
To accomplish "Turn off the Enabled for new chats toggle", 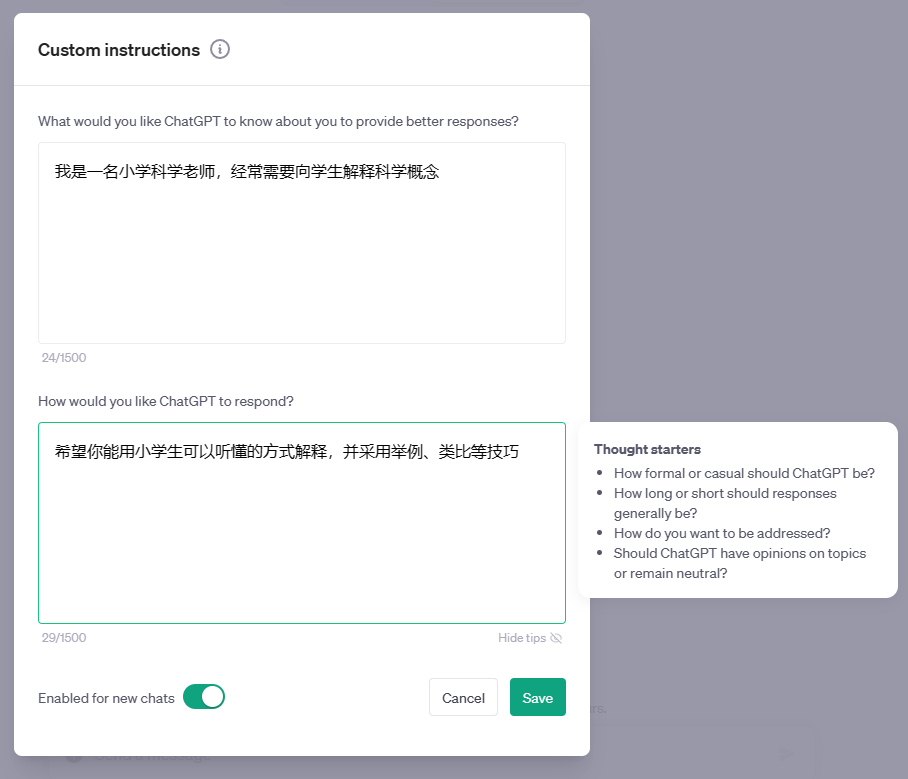I will tap(204, 697).
